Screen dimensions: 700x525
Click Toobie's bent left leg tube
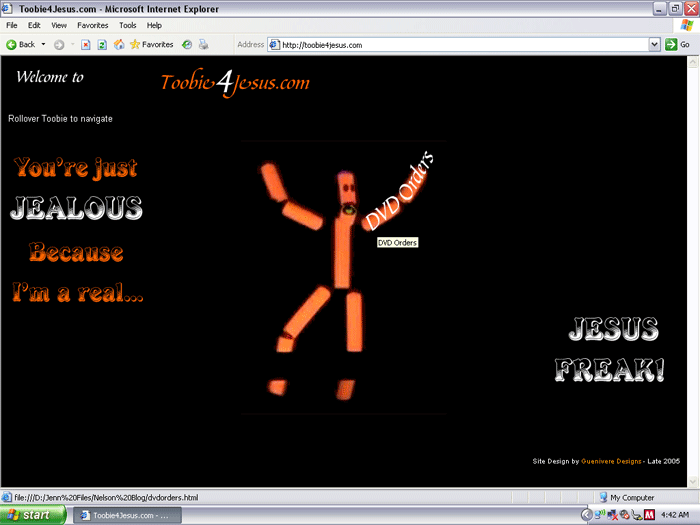(307, 312)
